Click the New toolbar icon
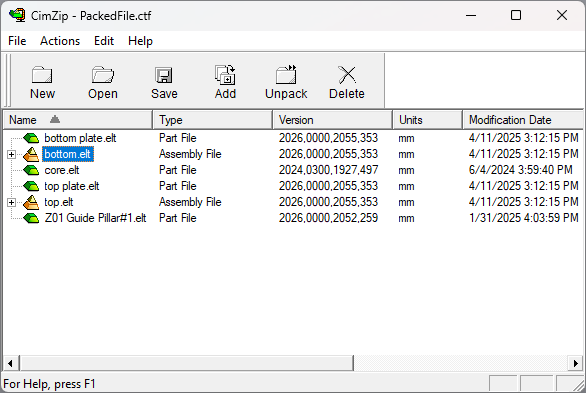 [x=42, y=75]
